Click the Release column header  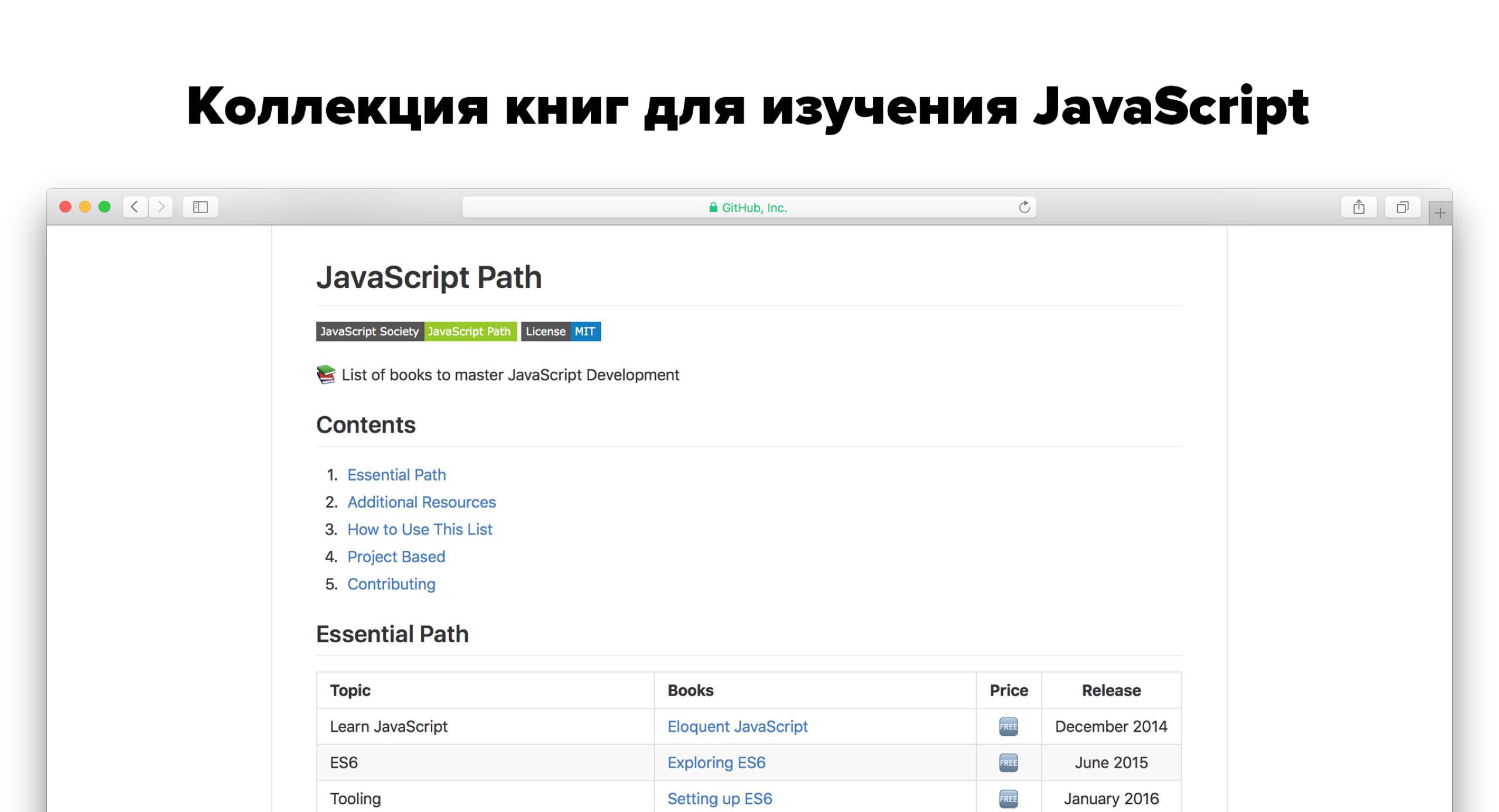(x=1111, y=690)
